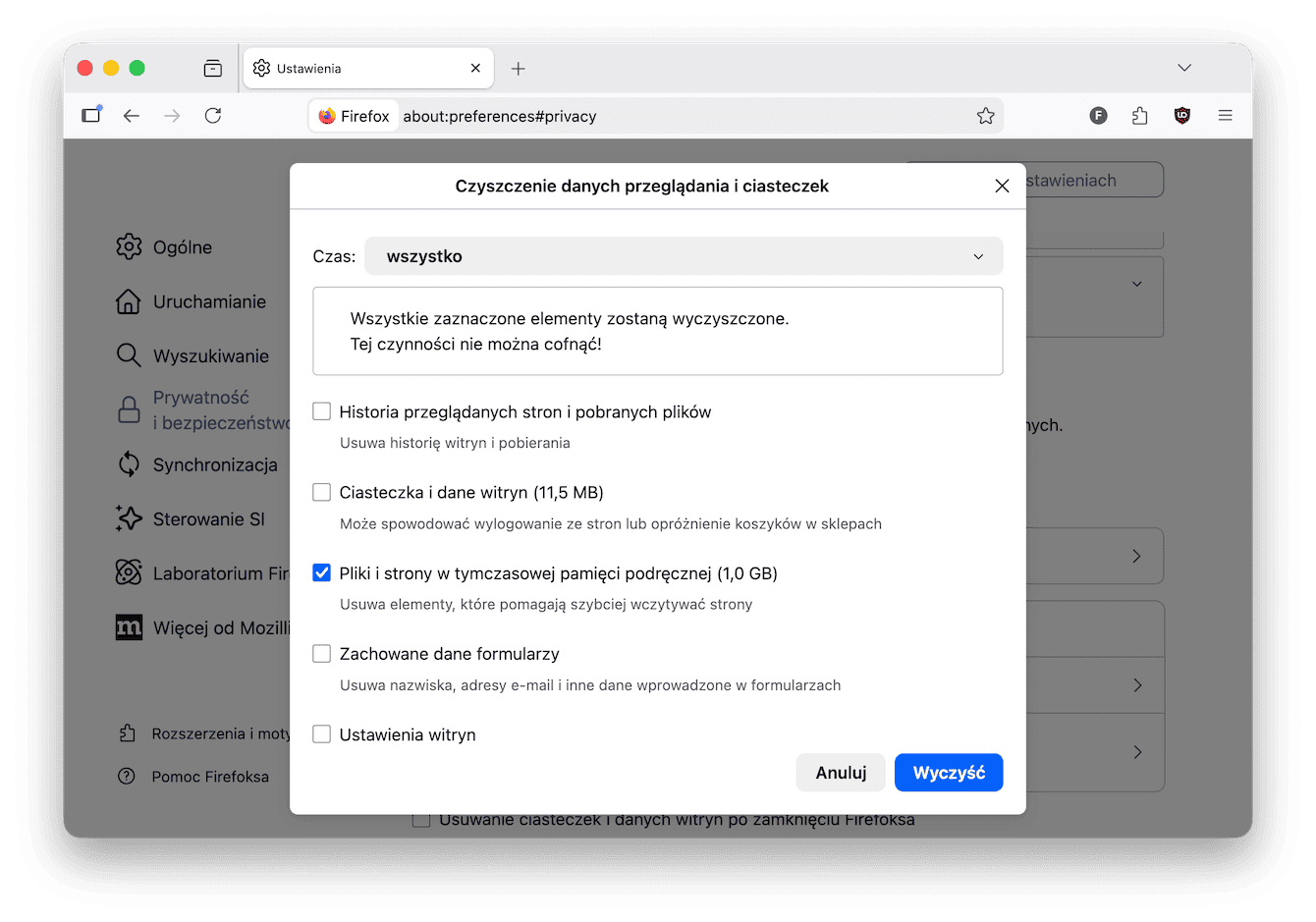Go forward one page

click(x=172, y=116)
